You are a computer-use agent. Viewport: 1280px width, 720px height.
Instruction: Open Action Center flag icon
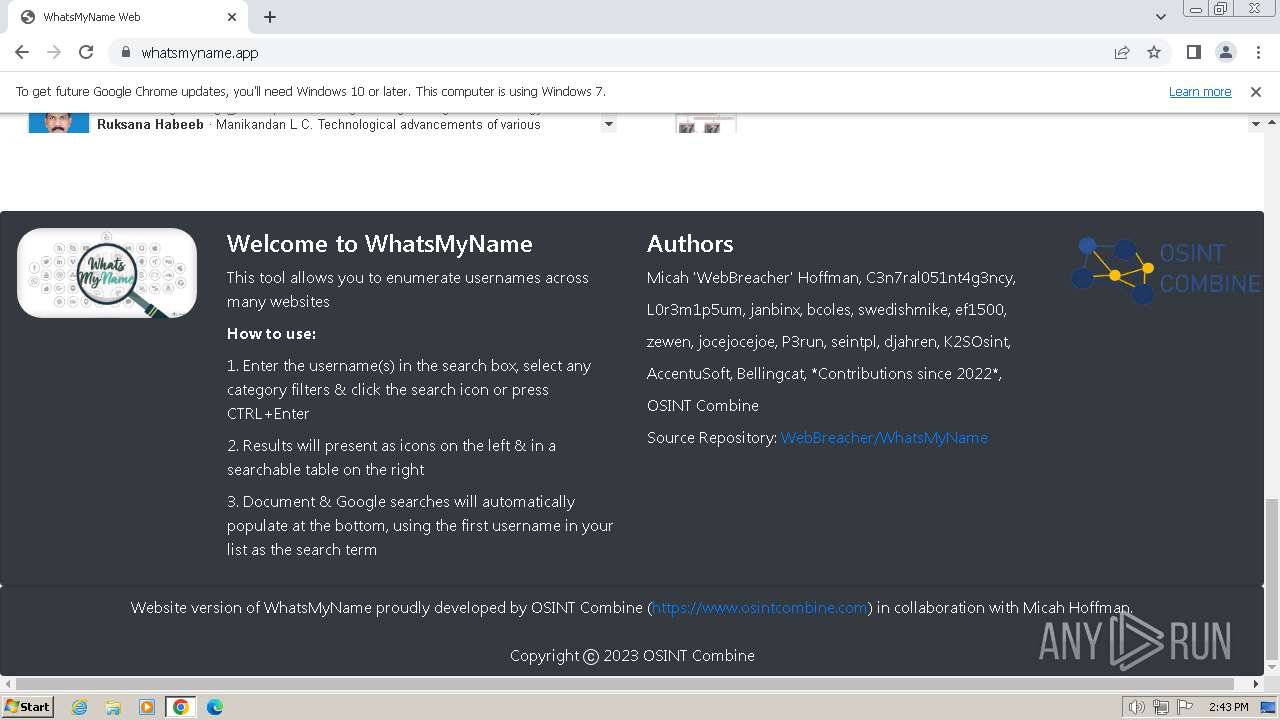1184,707
